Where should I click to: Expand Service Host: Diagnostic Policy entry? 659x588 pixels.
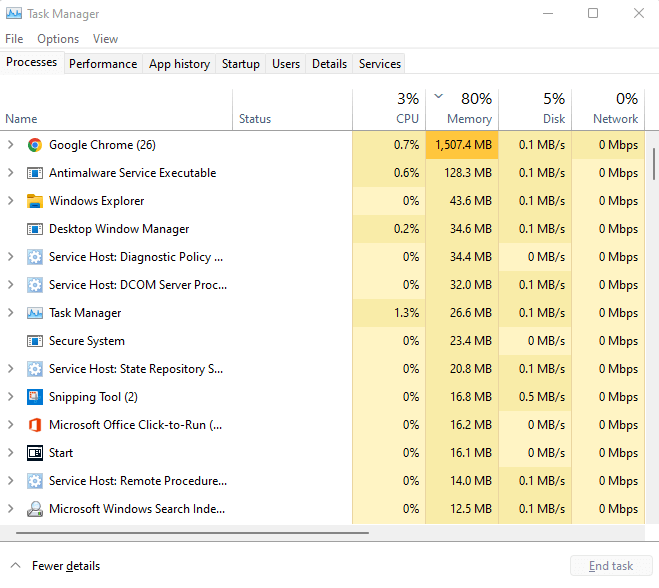pos(11,257)
